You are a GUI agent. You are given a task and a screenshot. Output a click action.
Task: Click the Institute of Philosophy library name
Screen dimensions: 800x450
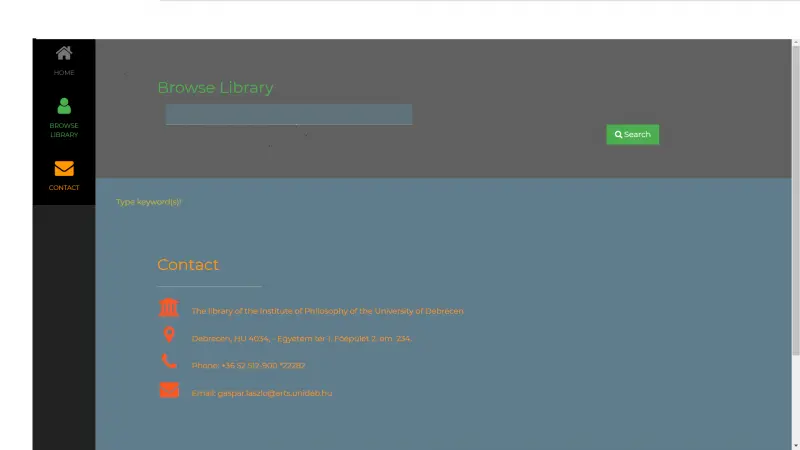(327, 311)
